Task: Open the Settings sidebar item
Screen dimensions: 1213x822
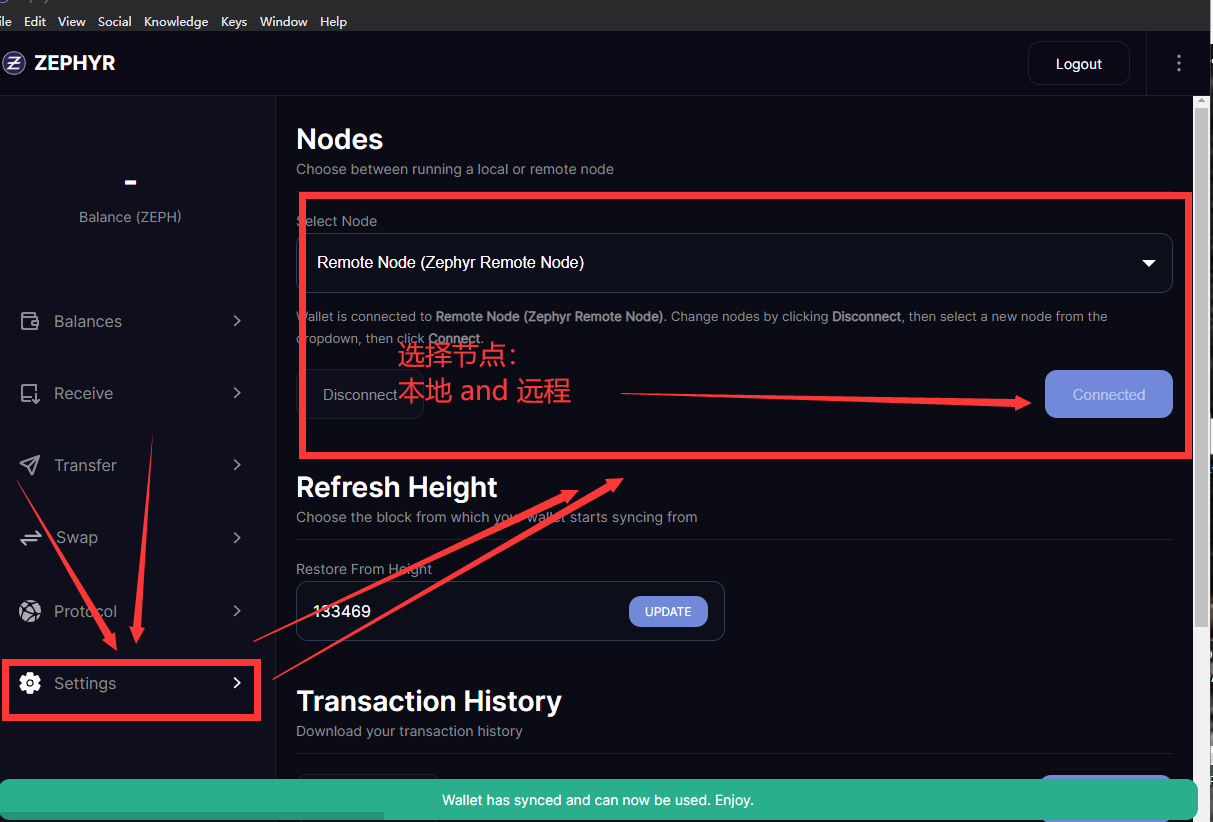Action: pyautogui.click(x=133, y=683)
